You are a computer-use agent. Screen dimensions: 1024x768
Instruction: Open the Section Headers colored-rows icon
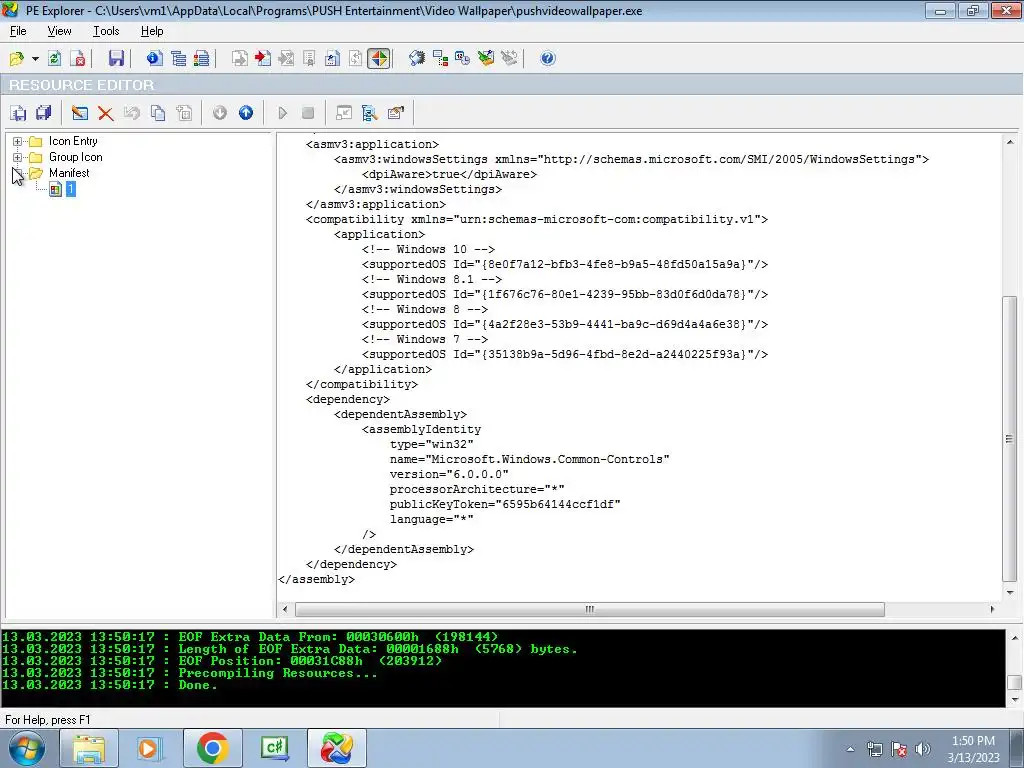coord(202,59)
